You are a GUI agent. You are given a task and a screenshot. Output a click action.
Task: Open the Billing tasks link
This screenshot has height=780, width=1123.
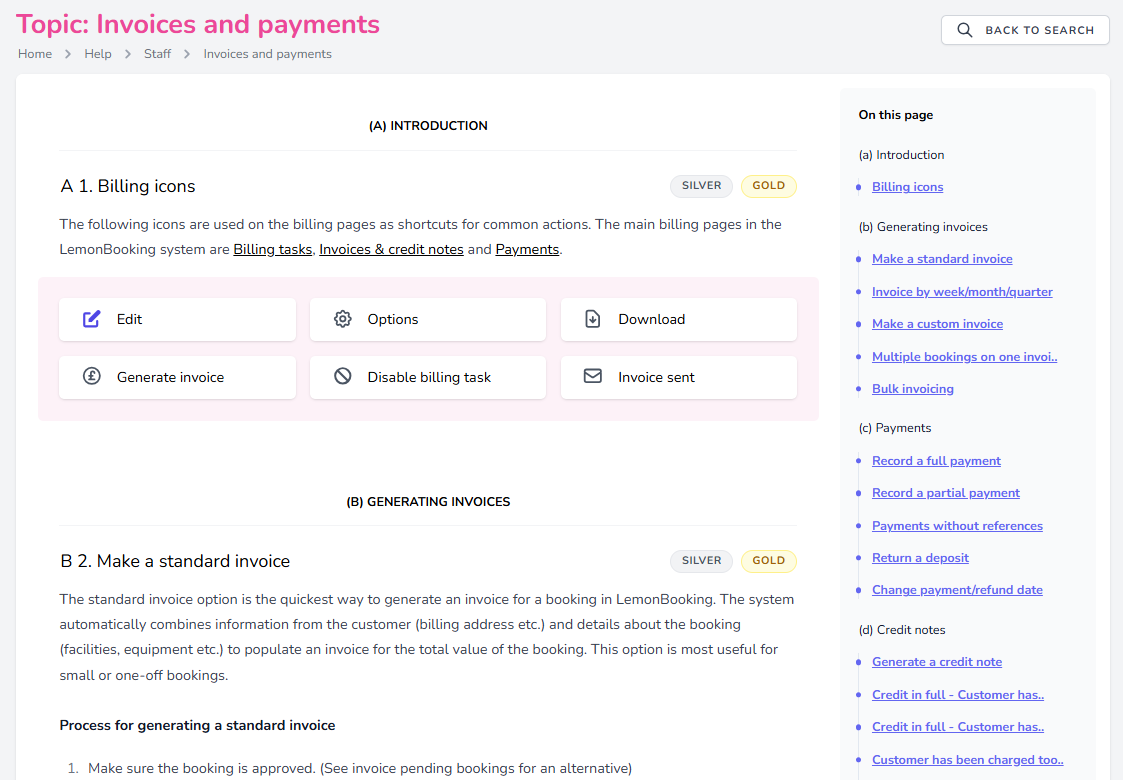point(272,249)
